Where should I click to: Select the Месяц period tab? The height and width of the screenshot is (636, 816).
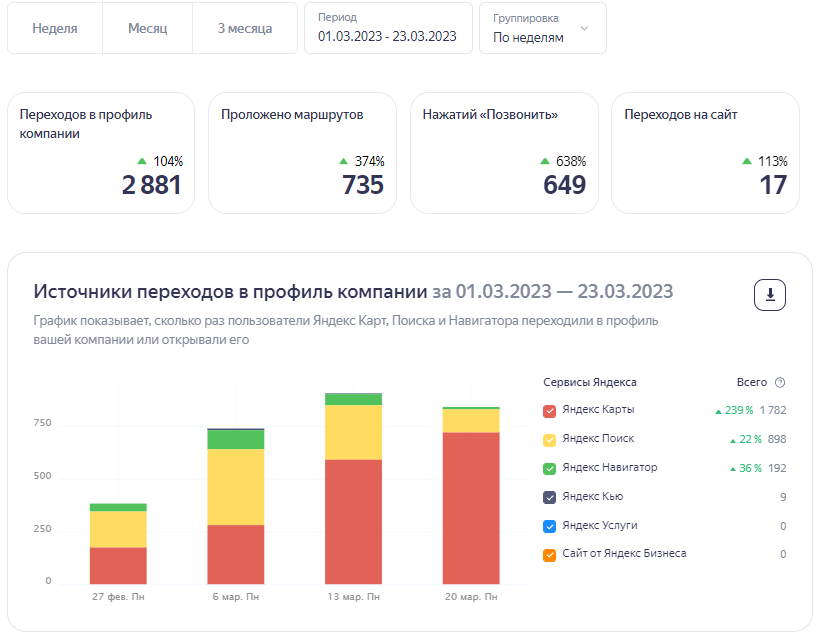(147, 28)
